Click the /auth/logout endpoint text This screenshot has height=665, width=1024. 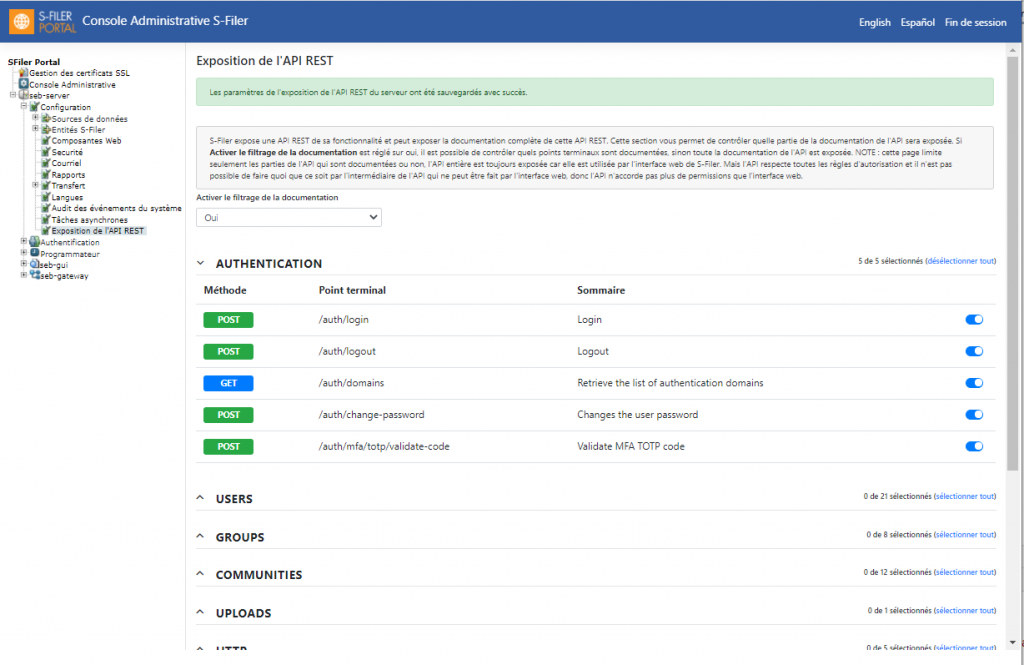click(x=347, y=351)
